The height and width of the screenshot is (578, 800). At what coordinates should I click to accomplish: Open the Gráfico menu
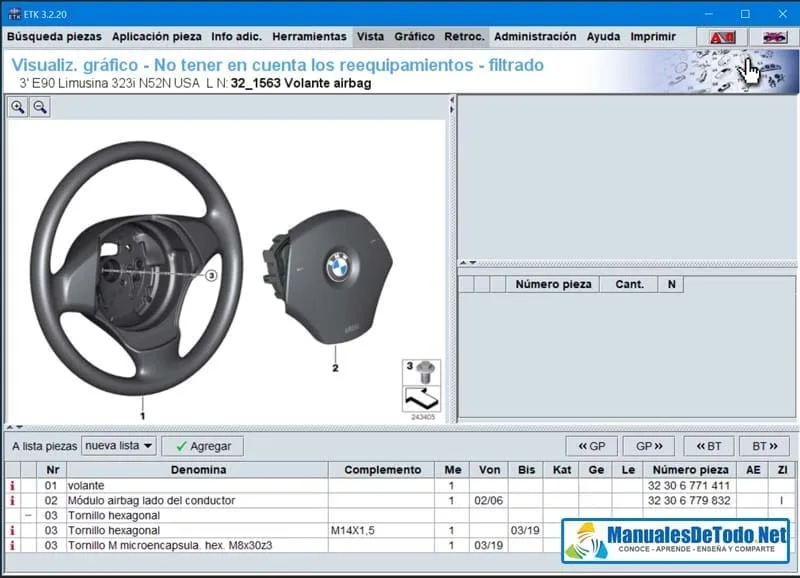tap(415, 36)
